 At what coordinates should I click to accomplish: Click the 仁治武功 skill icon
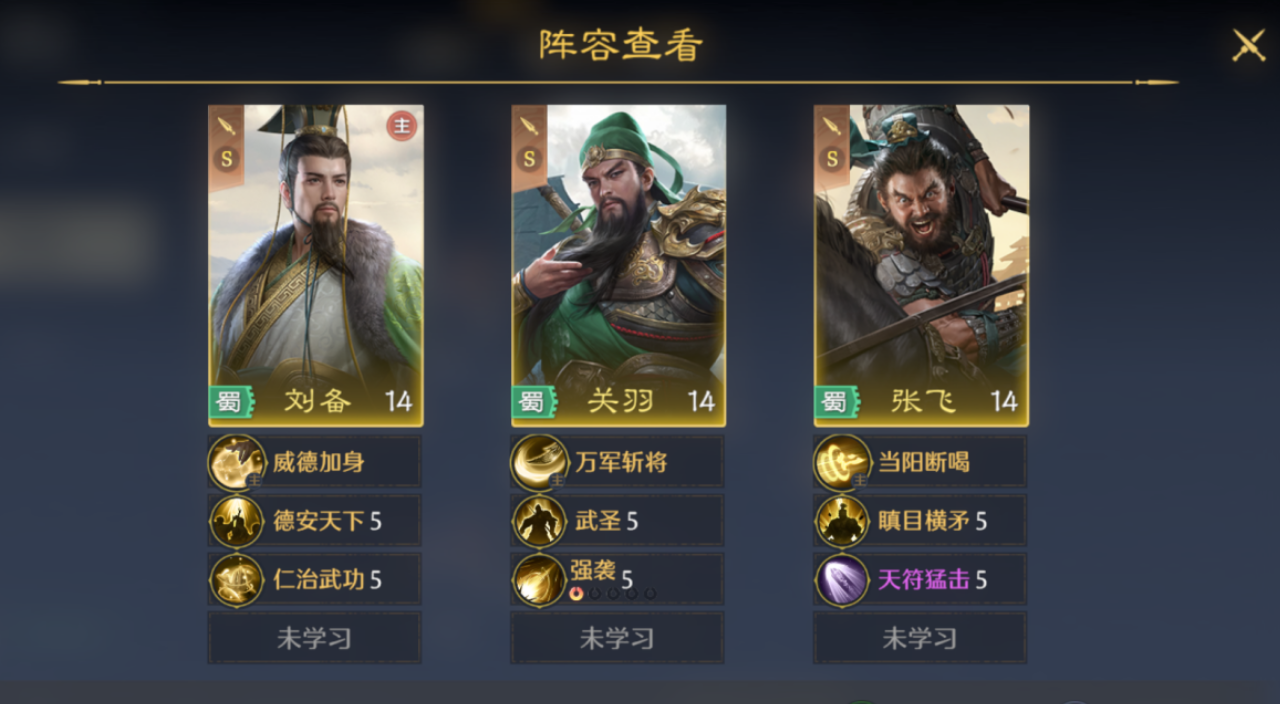click(237, 580)
